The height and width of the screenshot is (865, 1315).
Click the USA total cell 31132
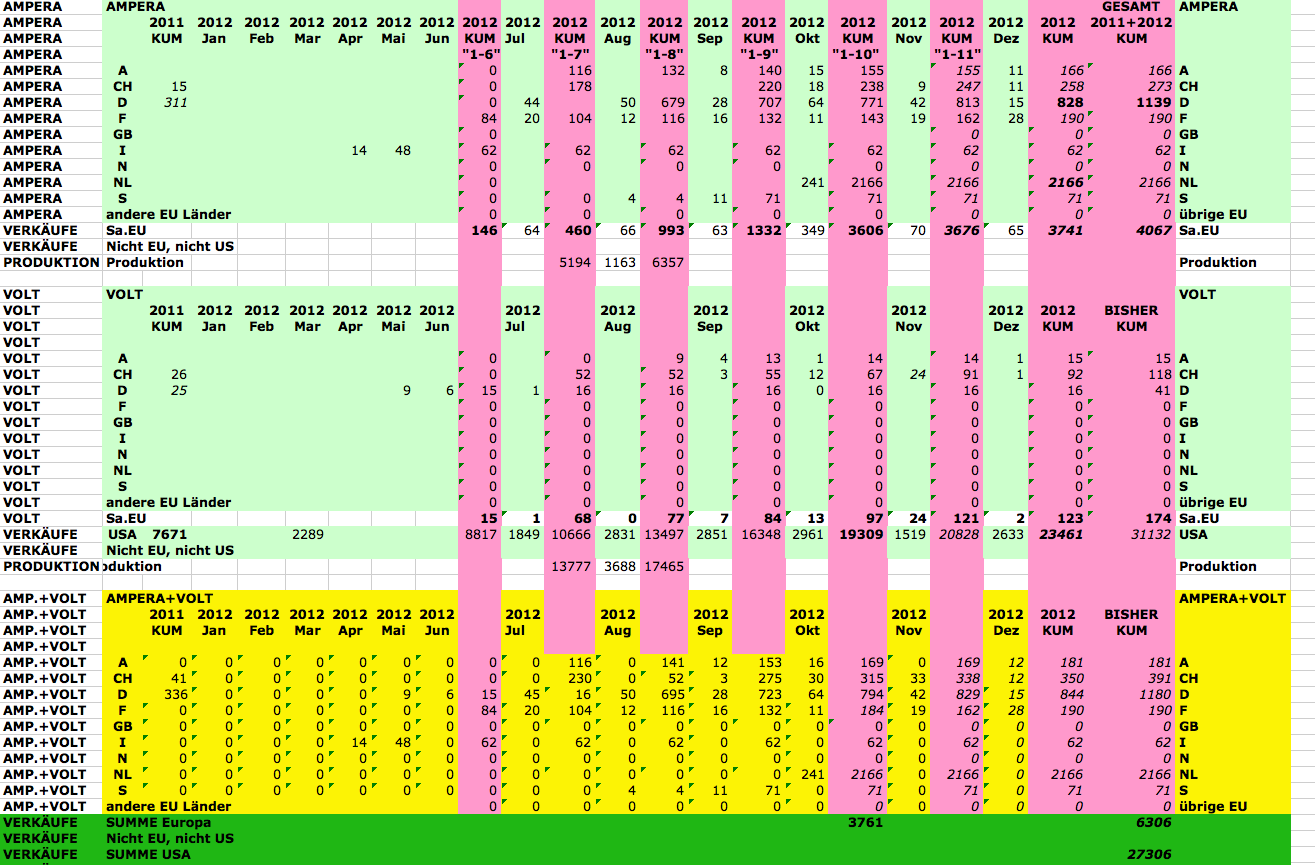click(1148, 534)
